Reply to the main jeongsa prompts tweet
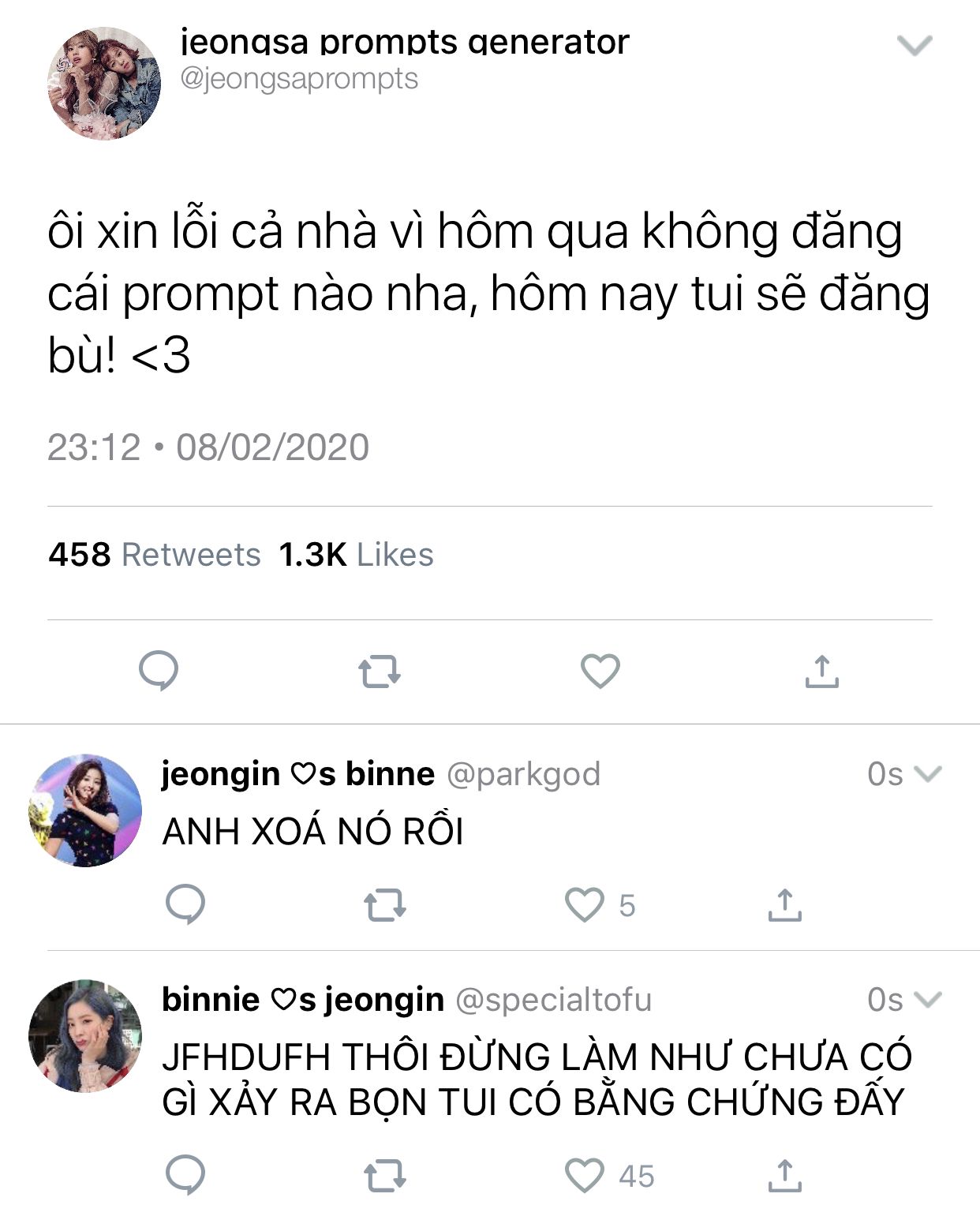This screenshot has width=980, height=1231. click(159, 672)
